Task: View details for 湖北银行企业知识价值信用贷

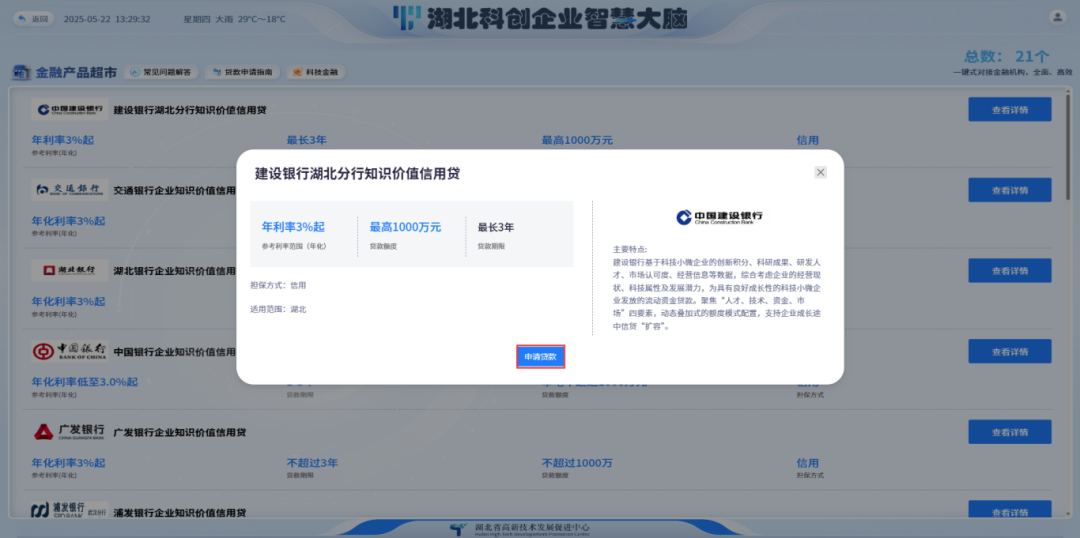Action: [x=1010, y=271]
